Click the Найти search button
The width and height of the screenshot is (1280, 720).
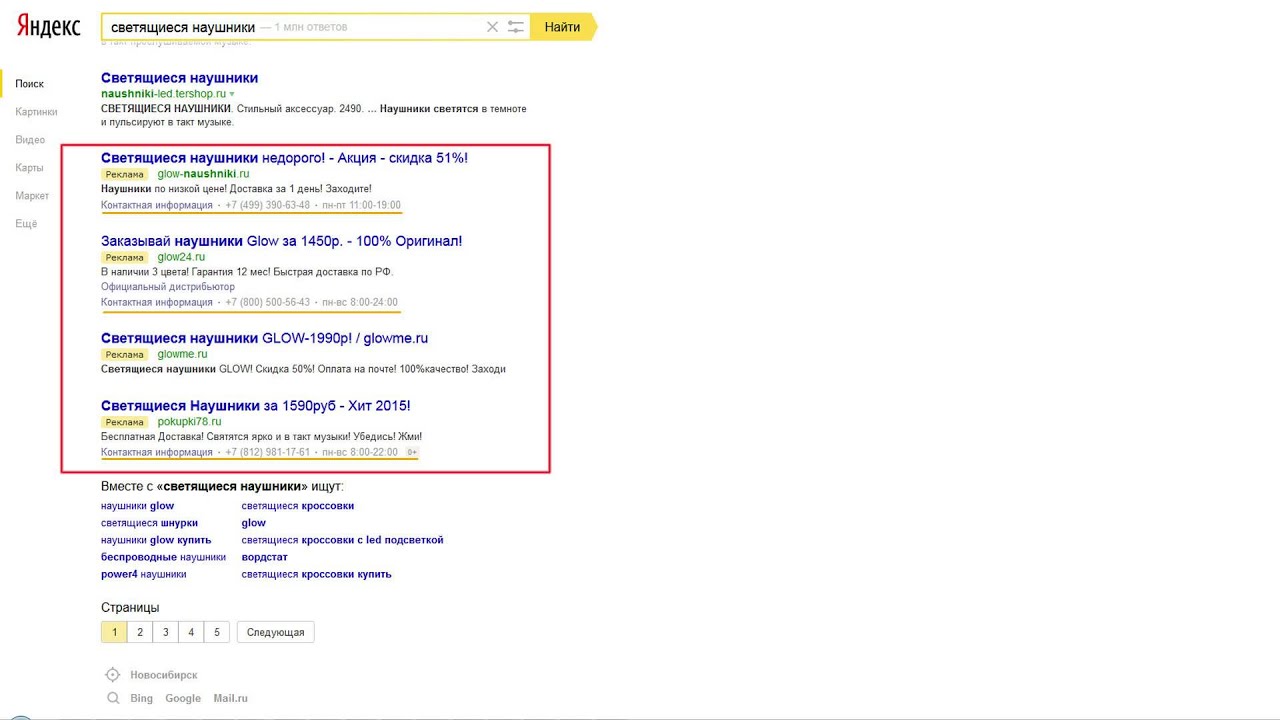click(x=563, y=27)
